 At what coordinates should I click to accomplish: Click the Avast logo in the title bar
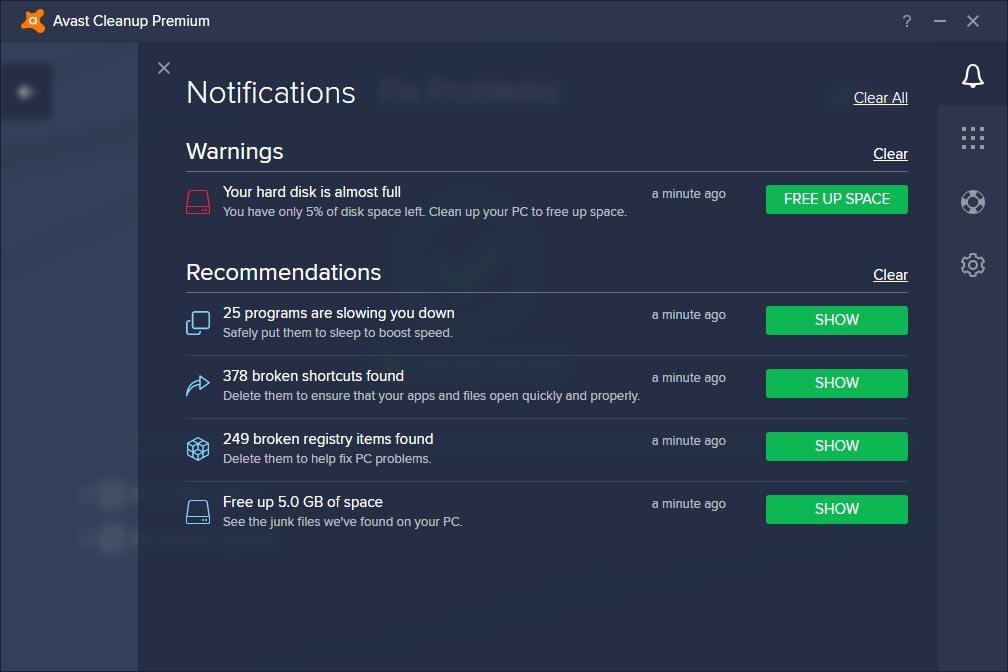point(31,20)
